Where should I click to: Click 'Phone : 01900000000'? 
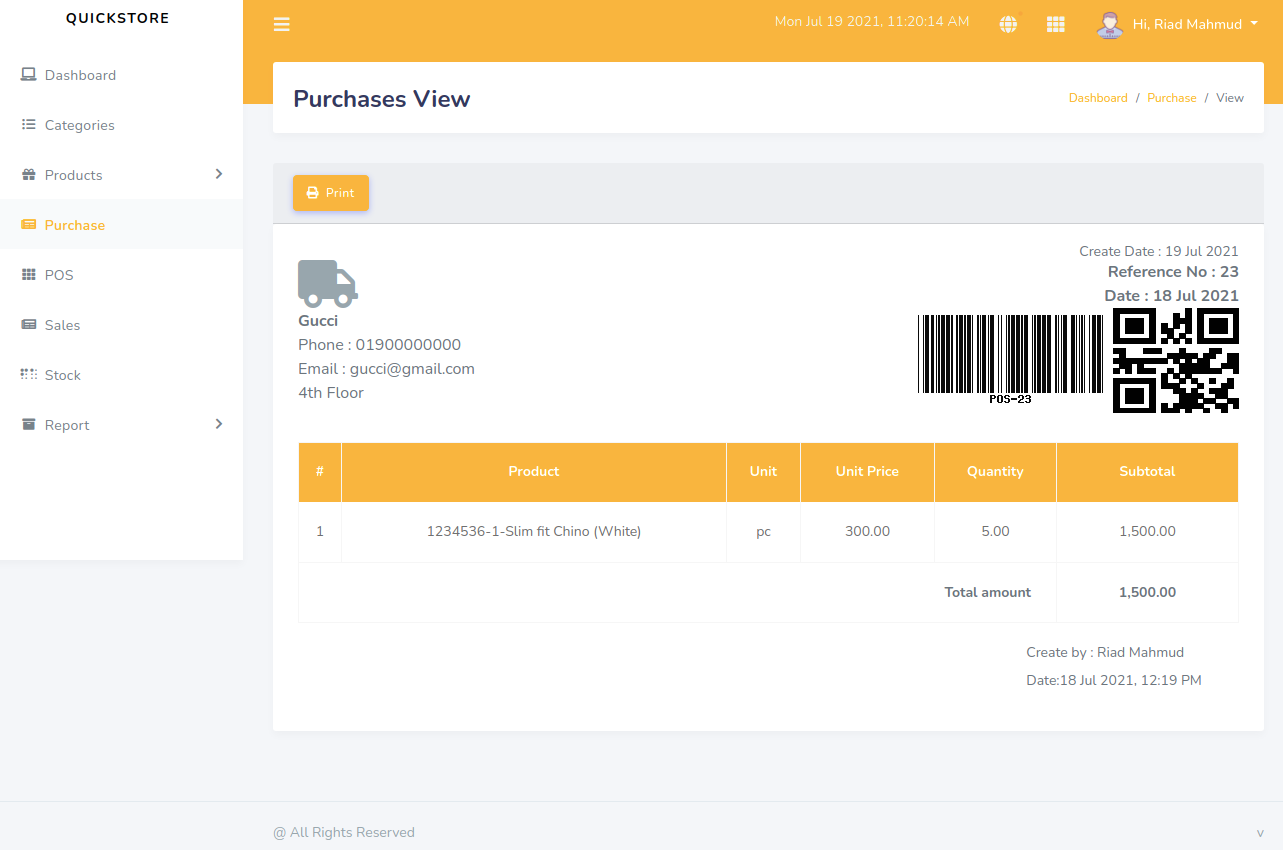(x=380, y=345)
